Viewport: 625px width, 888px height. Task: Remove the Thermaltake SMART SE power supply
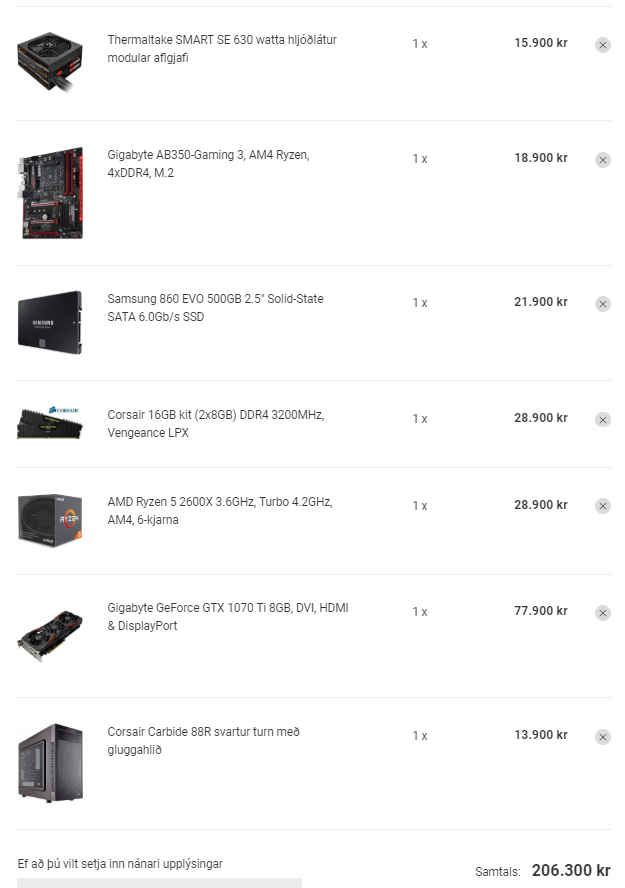click(603, 45)
